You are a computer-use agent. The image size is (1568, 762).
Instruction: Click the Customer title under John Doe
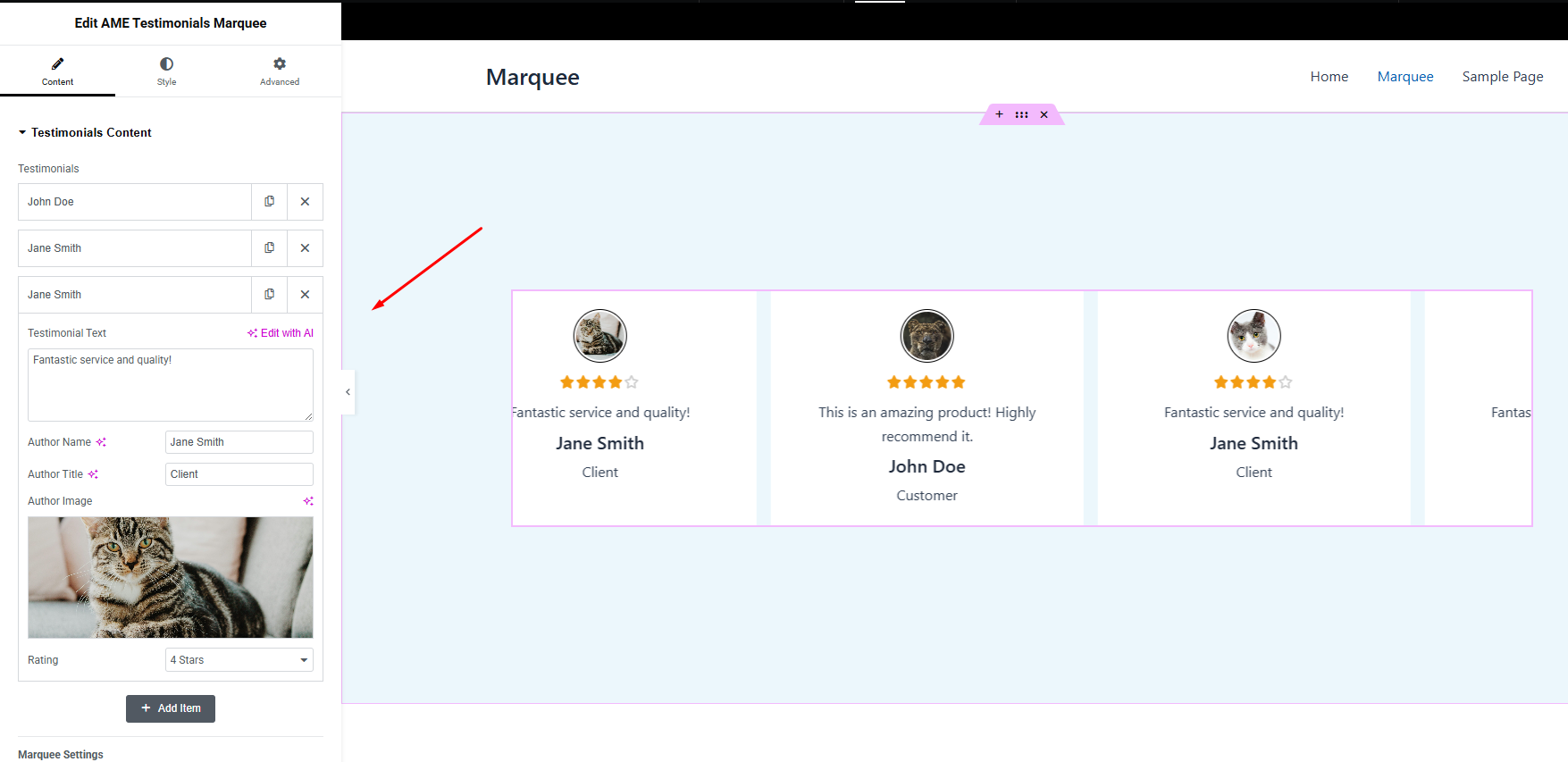click(x=927, y=496)
